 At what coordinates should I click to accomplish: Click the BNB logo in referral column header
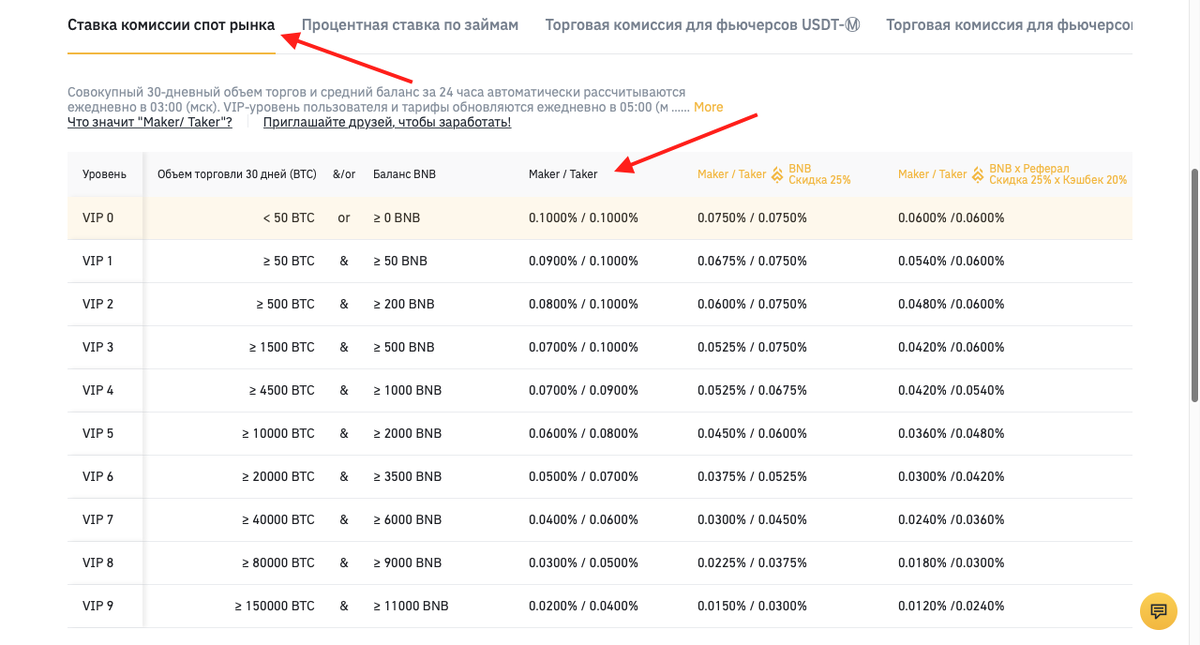[x=978, y=174]
